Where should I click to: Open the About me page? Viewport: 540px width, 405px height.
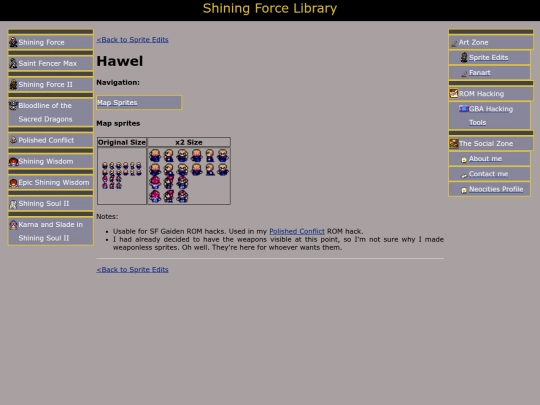[485, 159]
